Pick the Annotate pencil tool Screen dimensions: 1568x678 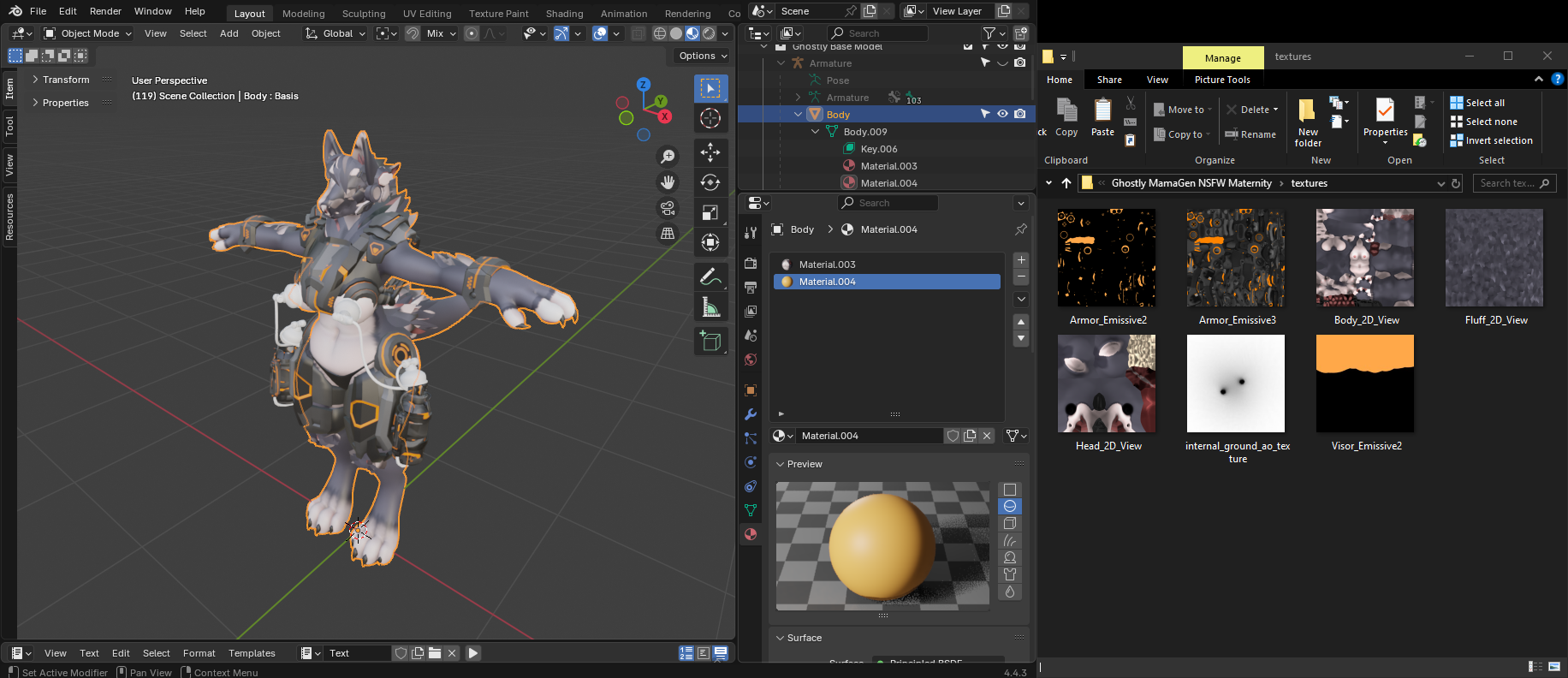[x=710, y=277]
